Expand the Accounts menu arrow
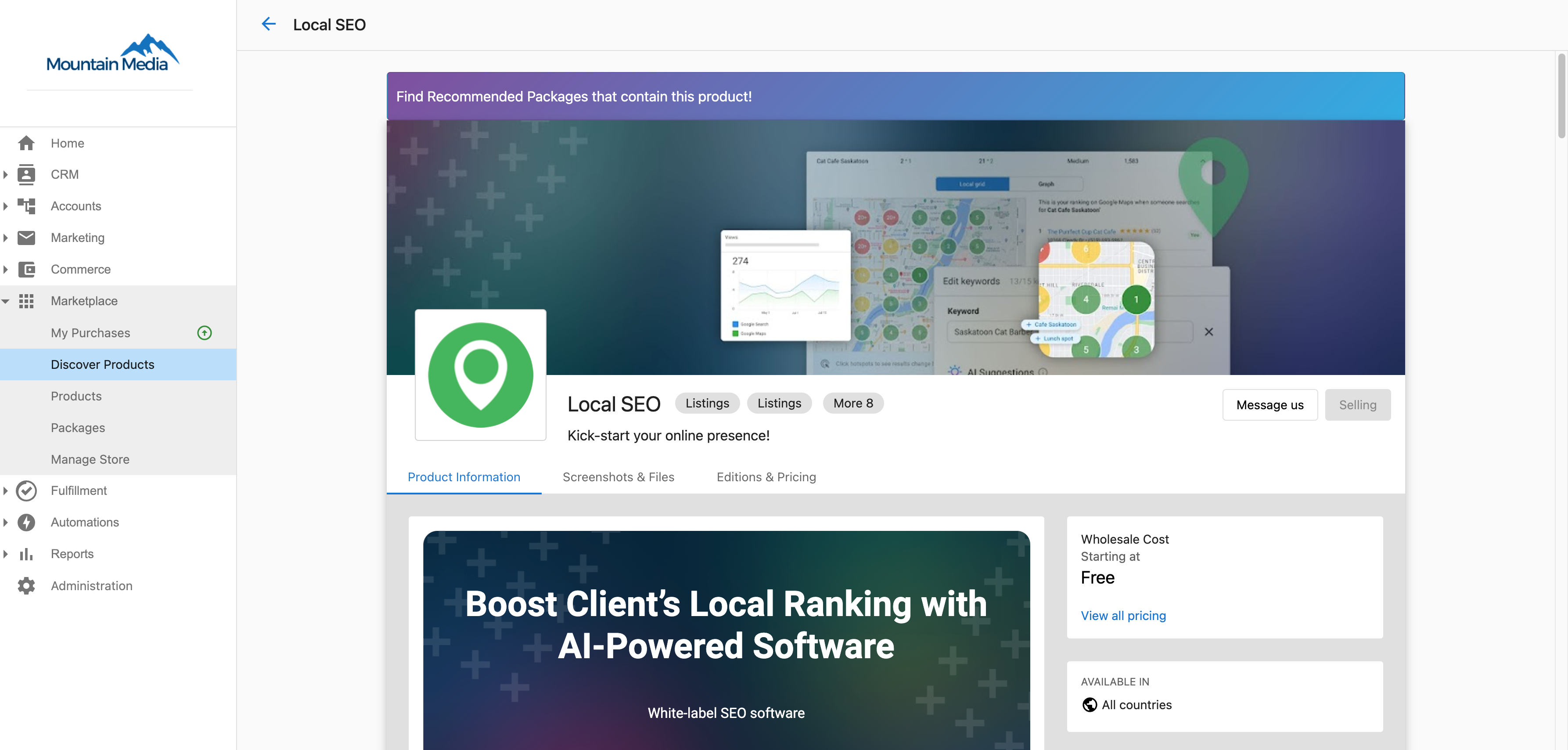Image resolution: width=1568 pixels, height=750 pixels. [5, 206]
